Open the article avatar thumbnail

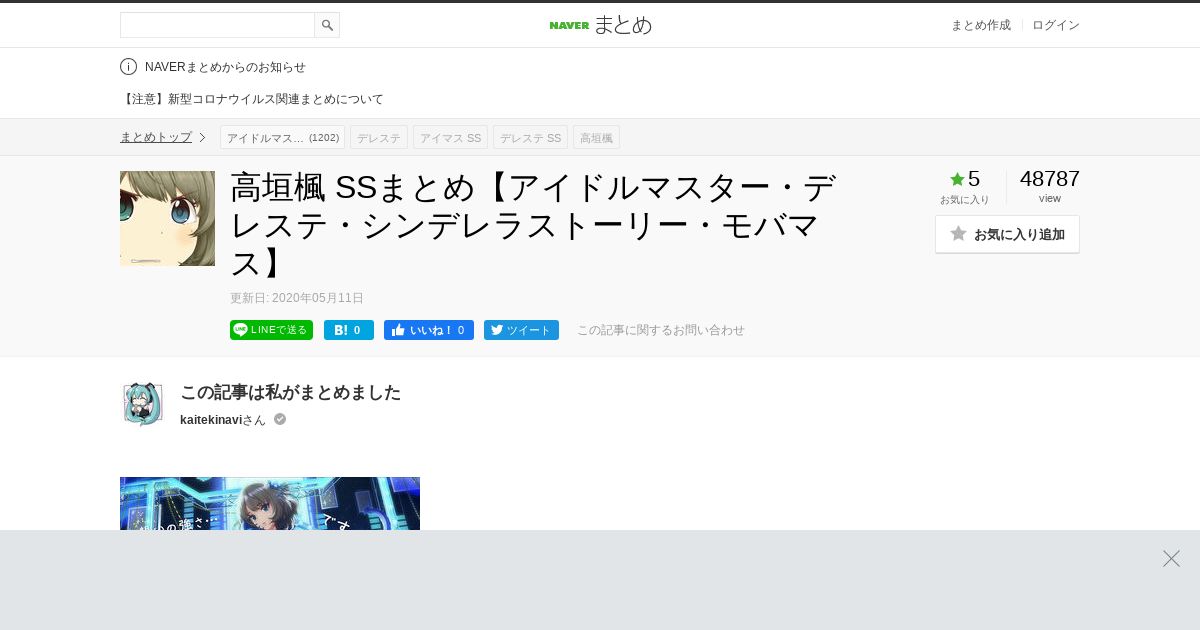point(167,218)
